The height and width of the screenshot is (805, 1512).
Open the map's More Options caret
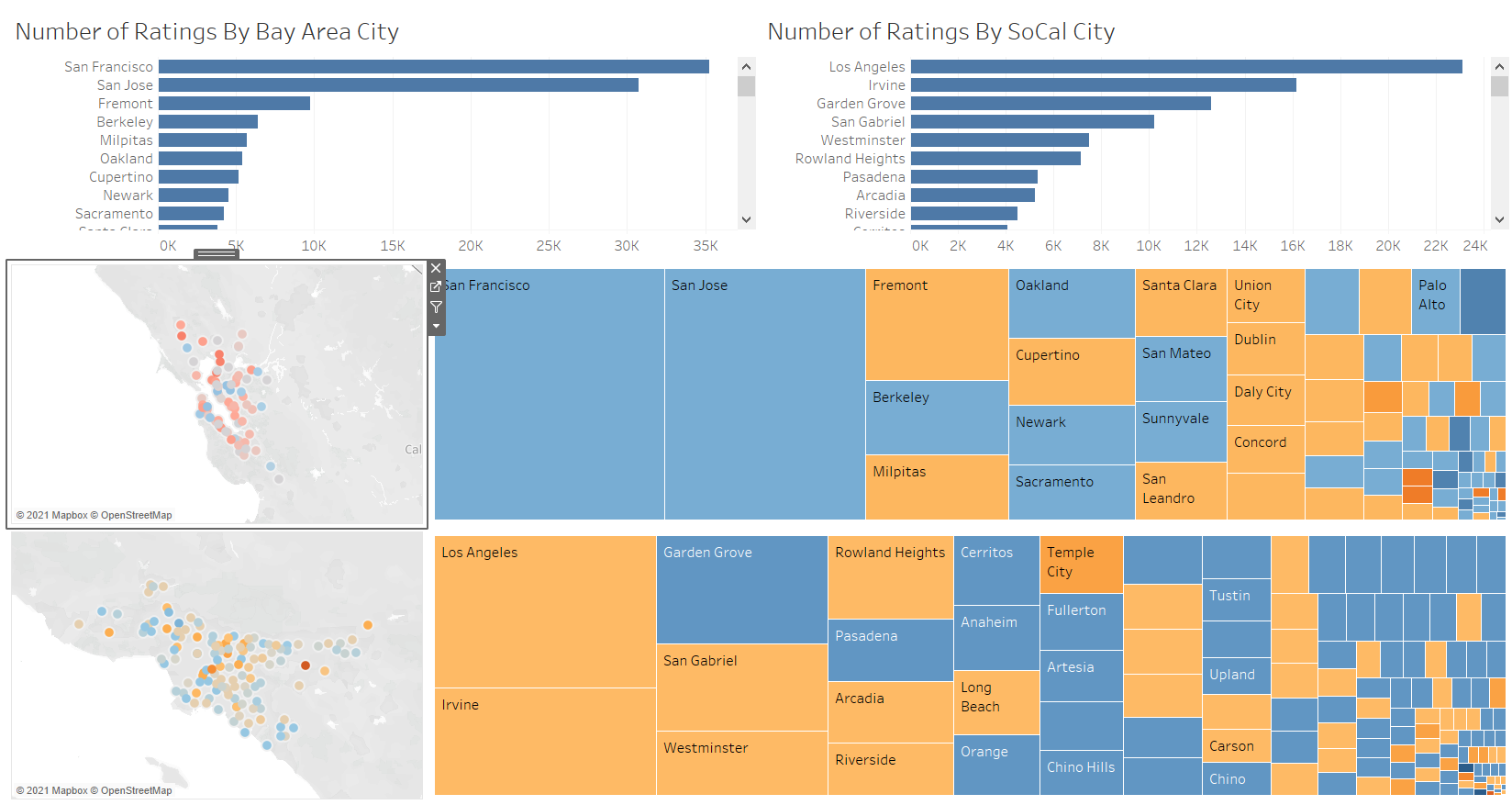click(x=436, y=326)
